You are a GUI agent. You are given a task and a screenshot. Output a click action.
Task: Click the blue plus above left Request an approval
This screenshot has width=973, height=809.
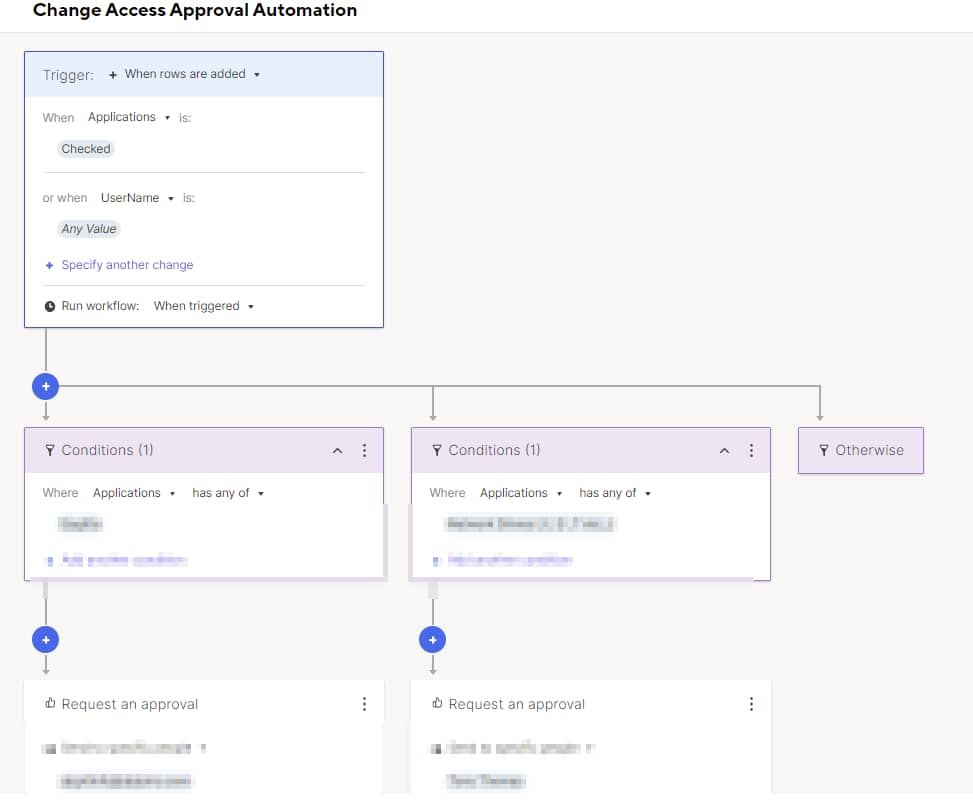pos(45,639)
